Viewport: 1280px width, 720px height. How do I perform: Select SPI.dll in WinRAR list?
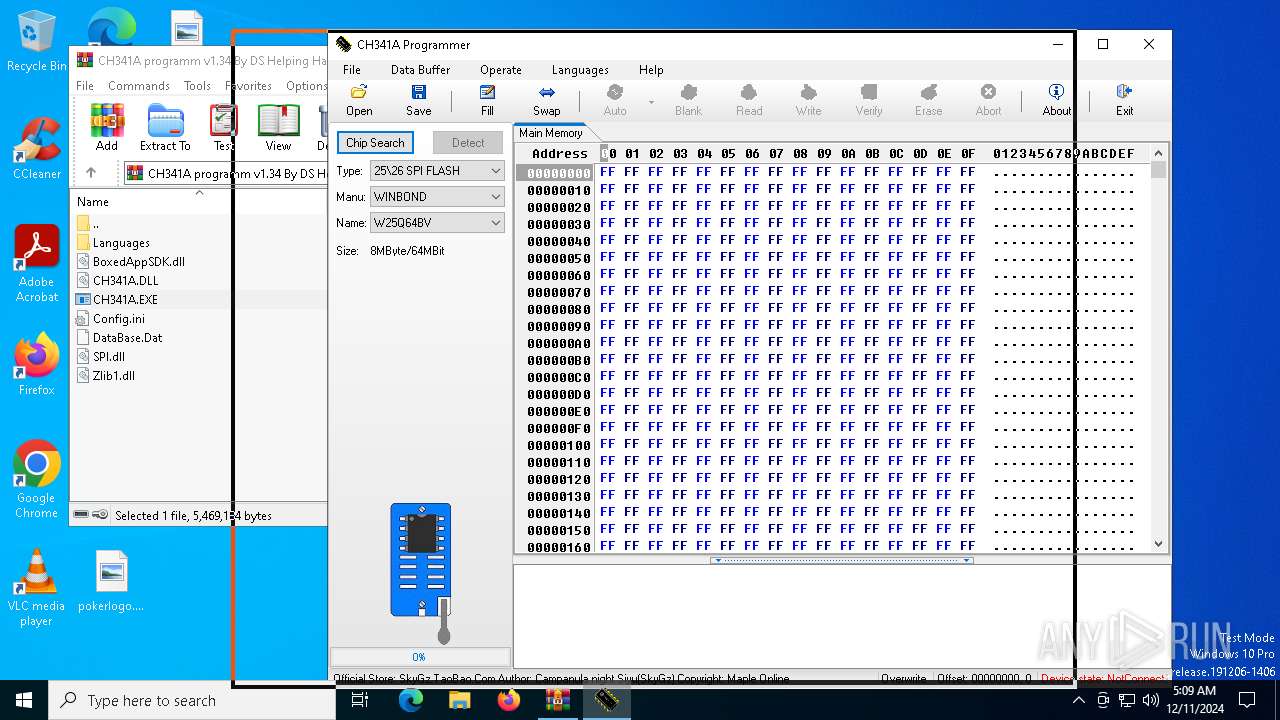[108, 357]
